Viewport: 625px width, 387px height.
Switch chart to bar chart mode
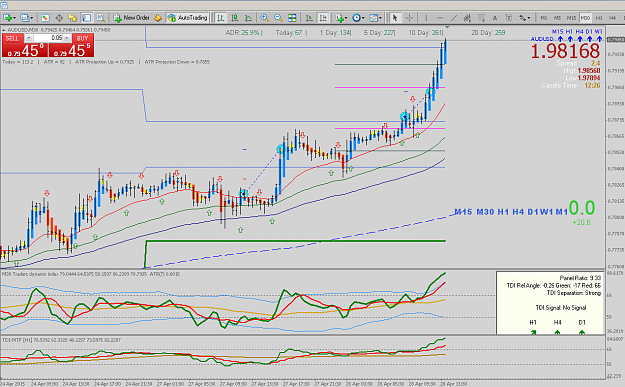[x=220, y=18]
